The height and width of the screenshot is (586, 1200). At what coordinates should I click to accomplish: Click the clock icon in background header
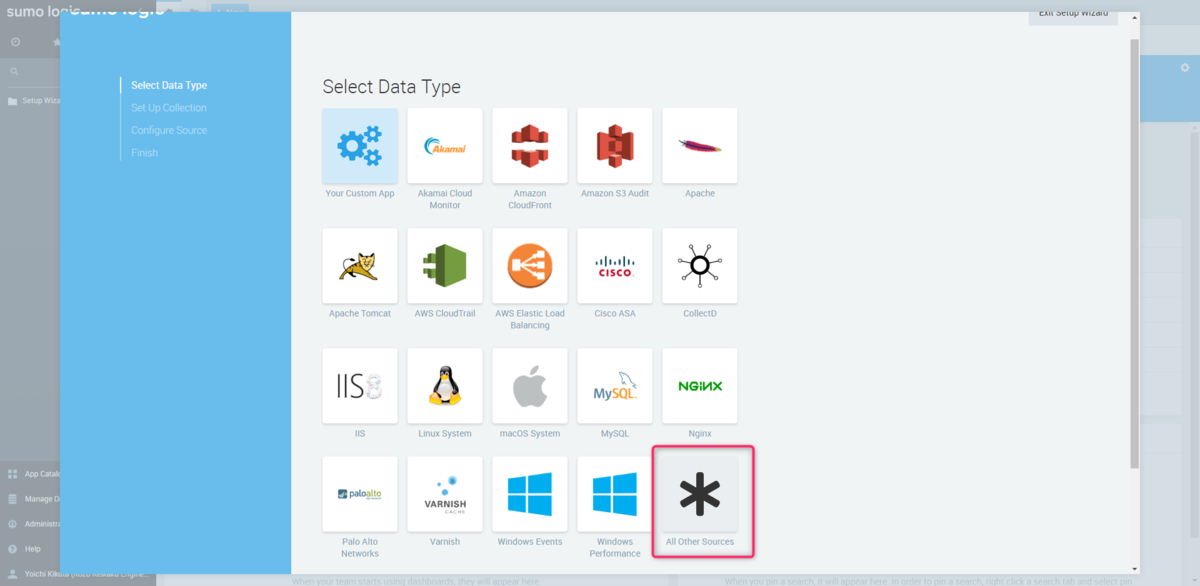[16, 42]
